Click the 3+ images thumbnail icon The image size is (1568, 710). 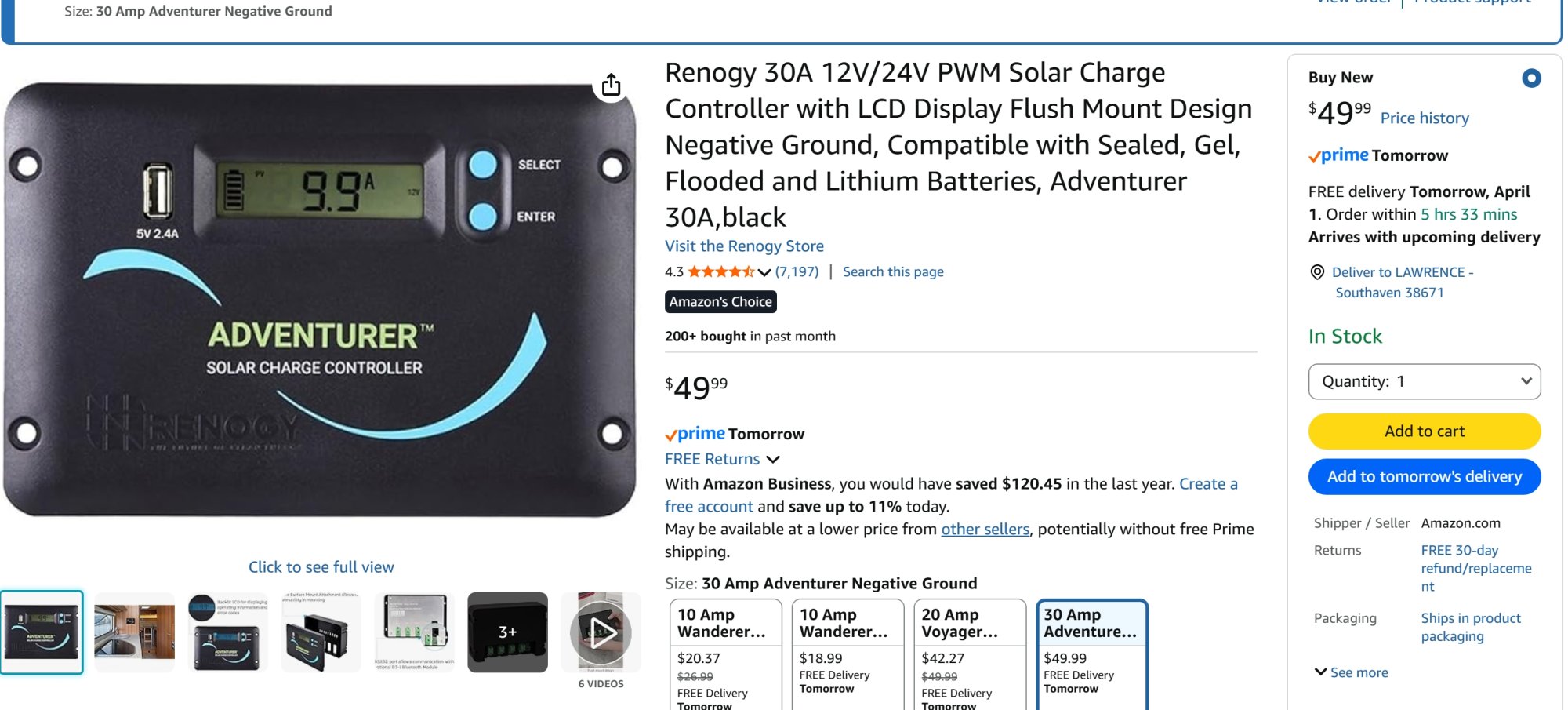click(508, 632)
